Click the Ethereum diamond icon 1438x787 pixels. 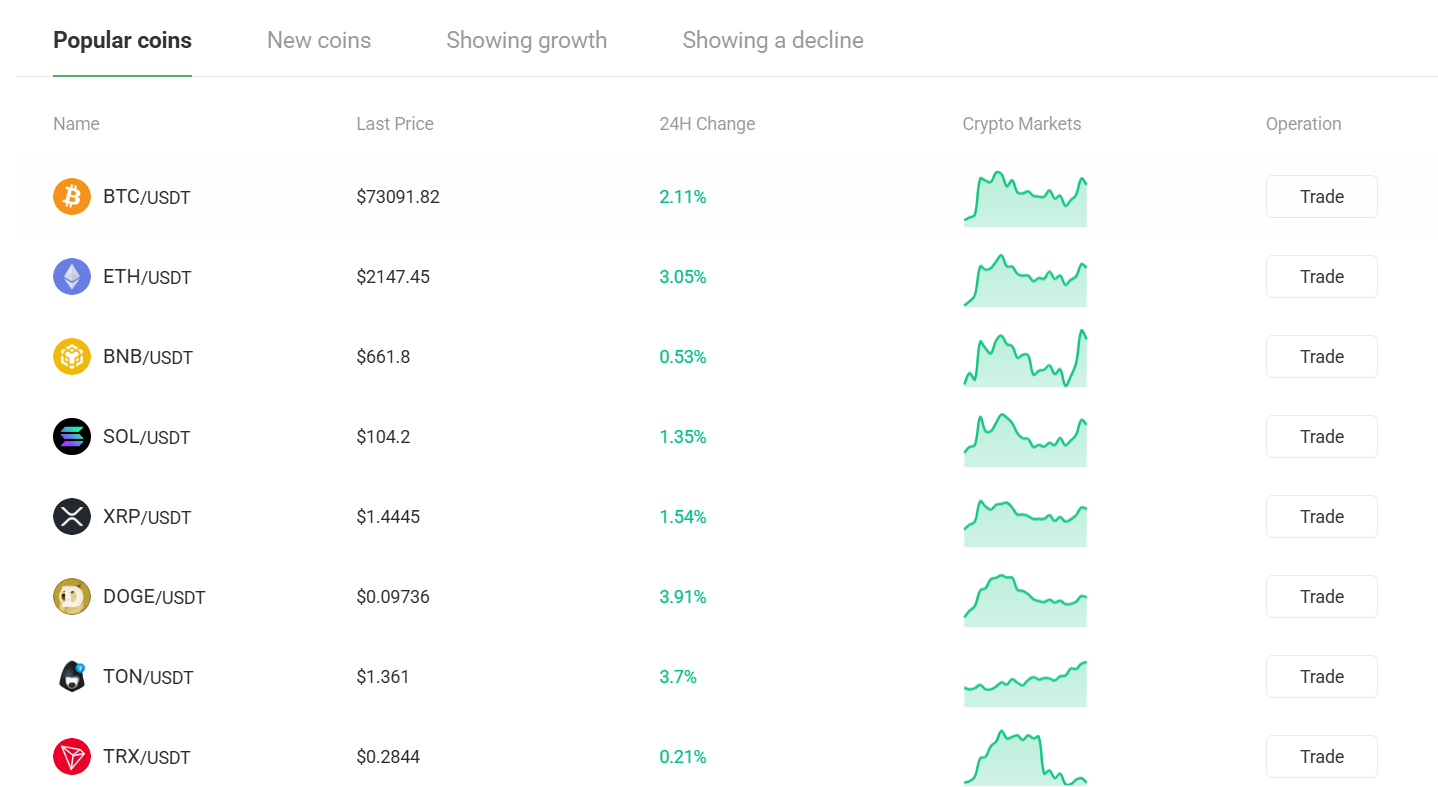72,276
